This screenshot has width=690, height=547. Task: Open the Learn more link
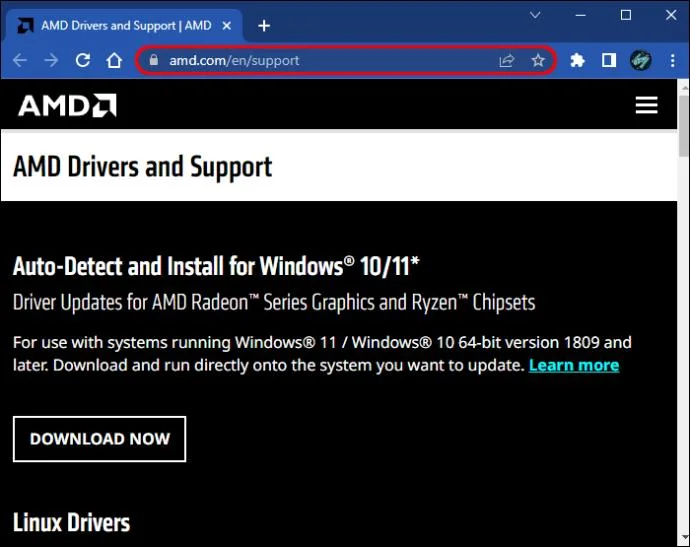(574, 365)
